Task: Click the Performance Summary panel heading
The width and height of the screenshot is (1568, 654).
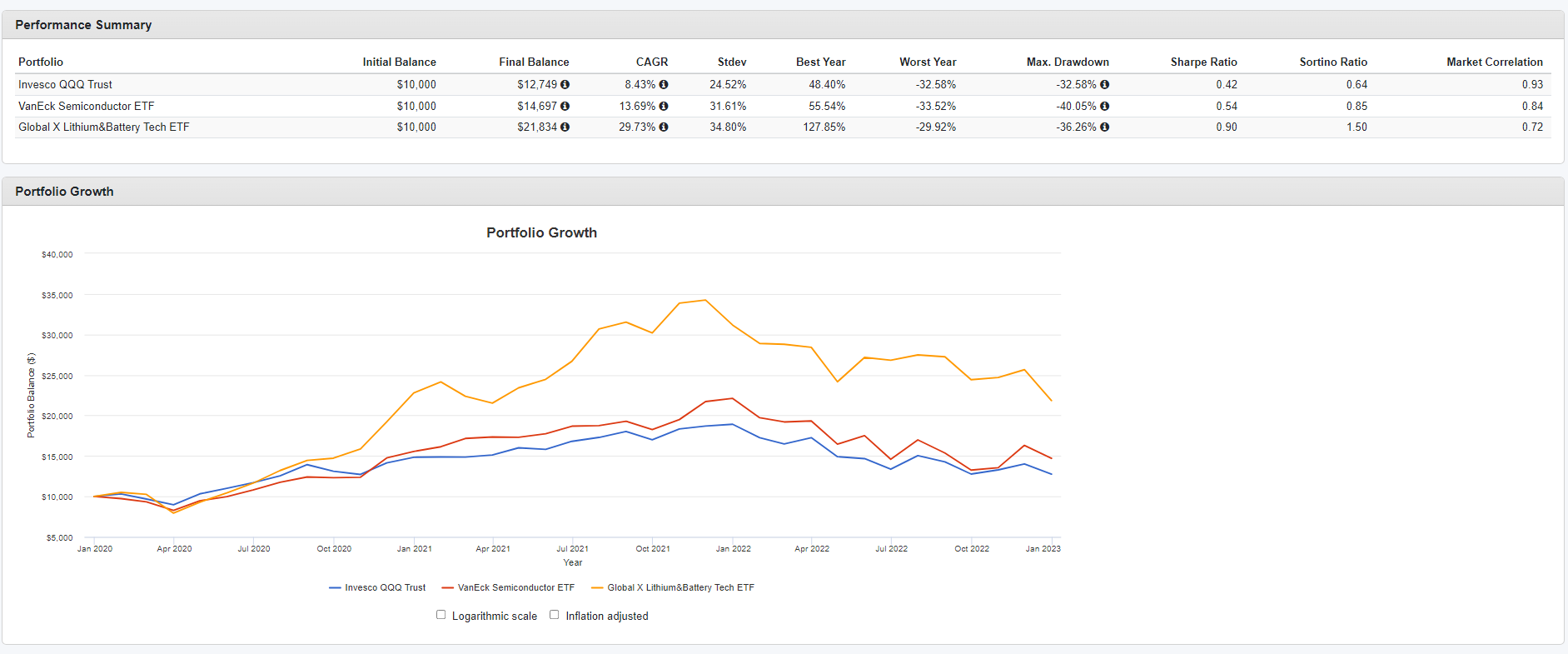Action: [x=83, y=25]
